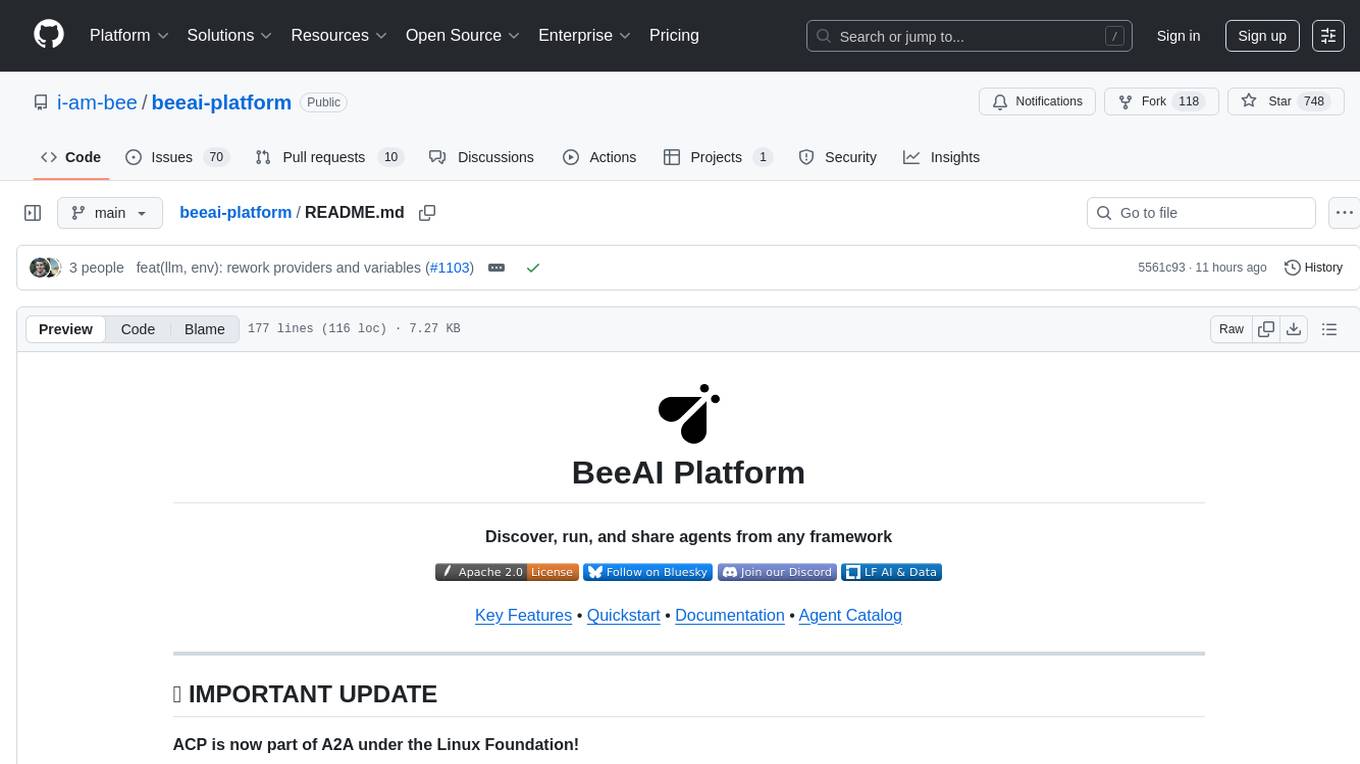The image size is (1360, 764).
Task: Expand the Platform menu
Action: tap(129, 35)
